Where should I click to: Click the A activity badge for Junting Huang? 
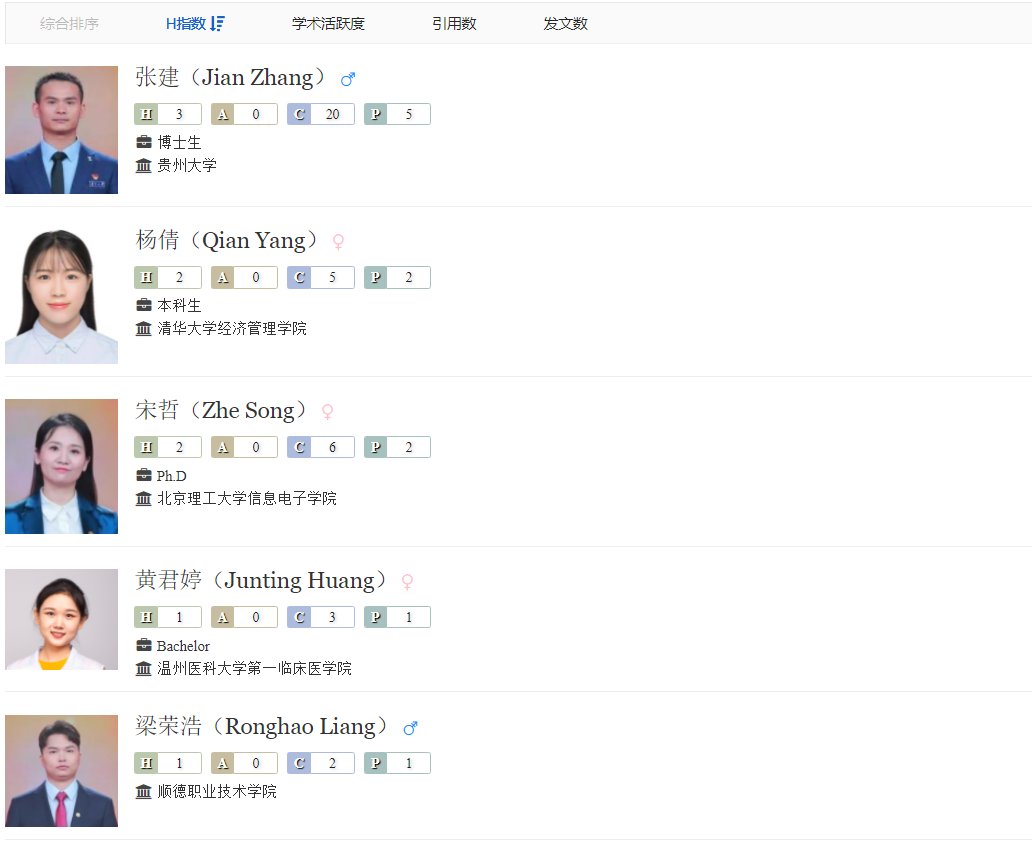click(244, 617)
